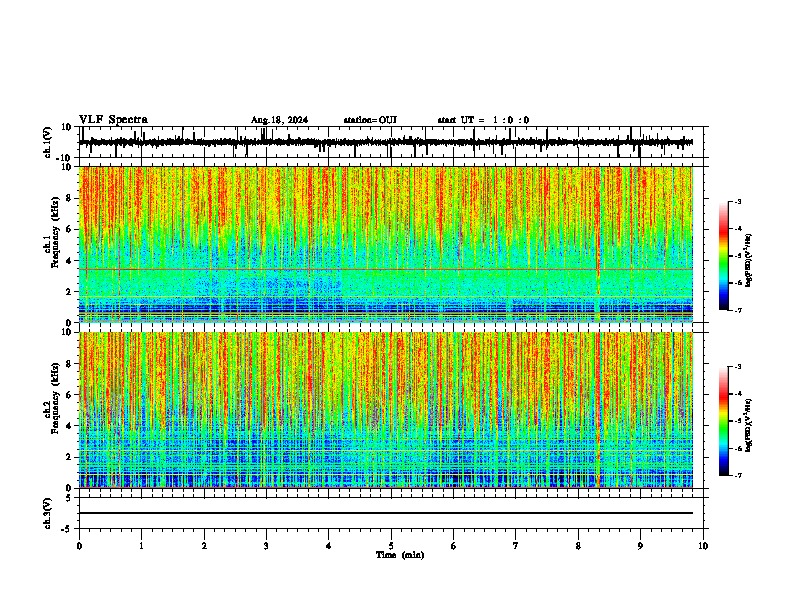Click the "station=OUI" header text

pos(370,120)
